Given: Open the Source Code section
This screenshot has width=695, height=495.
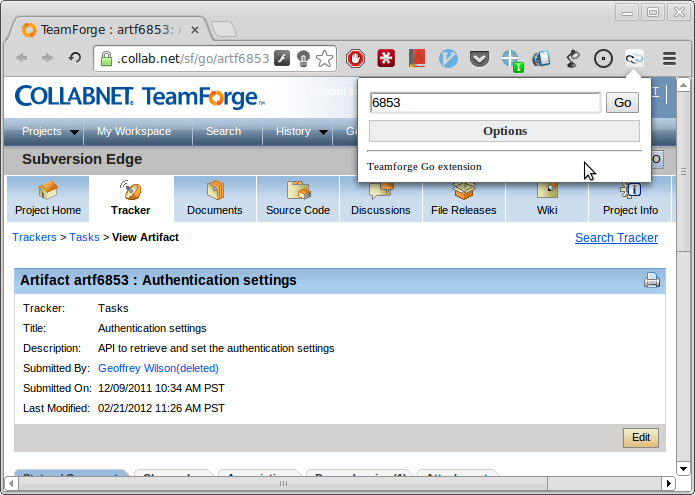Looking at the screenshot, I should coord(298,199).
